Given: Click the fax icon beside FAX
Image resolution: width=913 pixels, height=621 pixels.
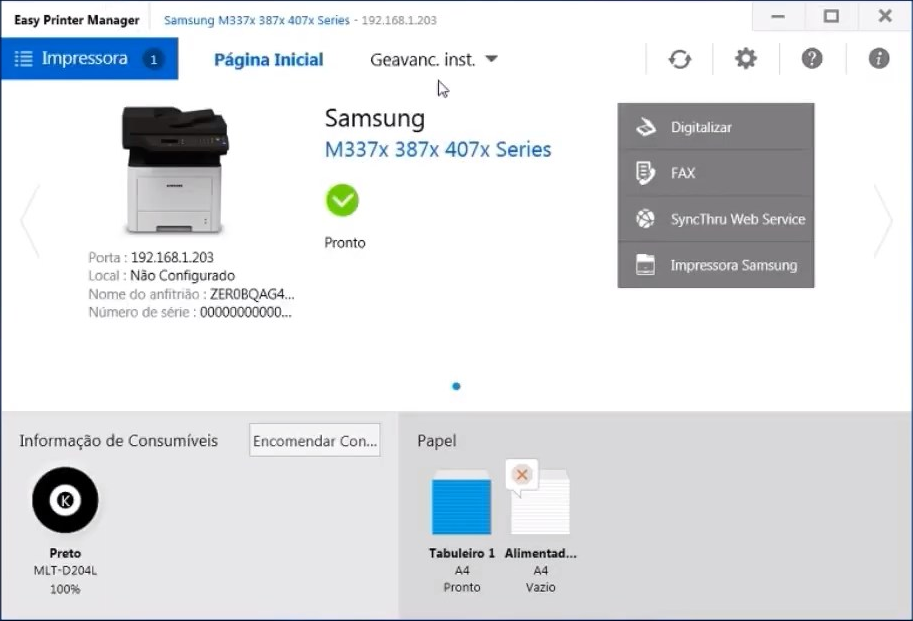Looking at the screenshot, I should (645, 173).
